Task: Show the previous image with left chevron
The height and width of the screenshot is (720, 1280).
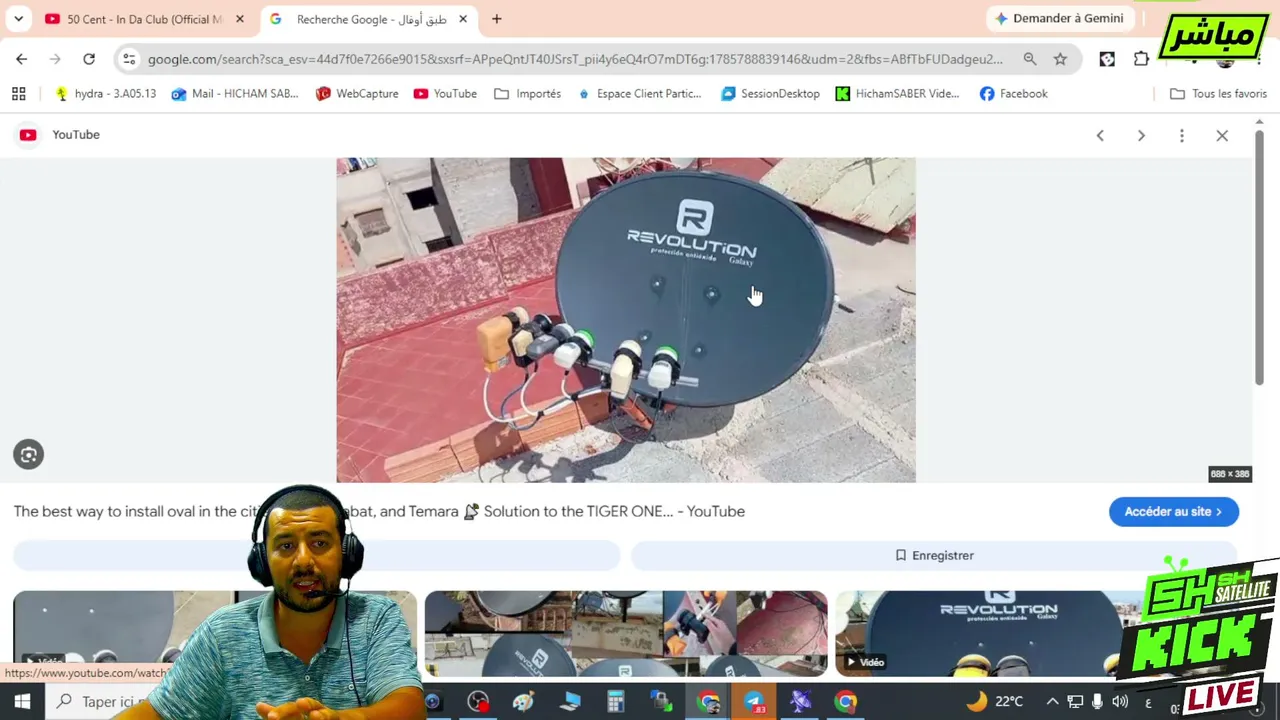Action: coord(1100,135)
